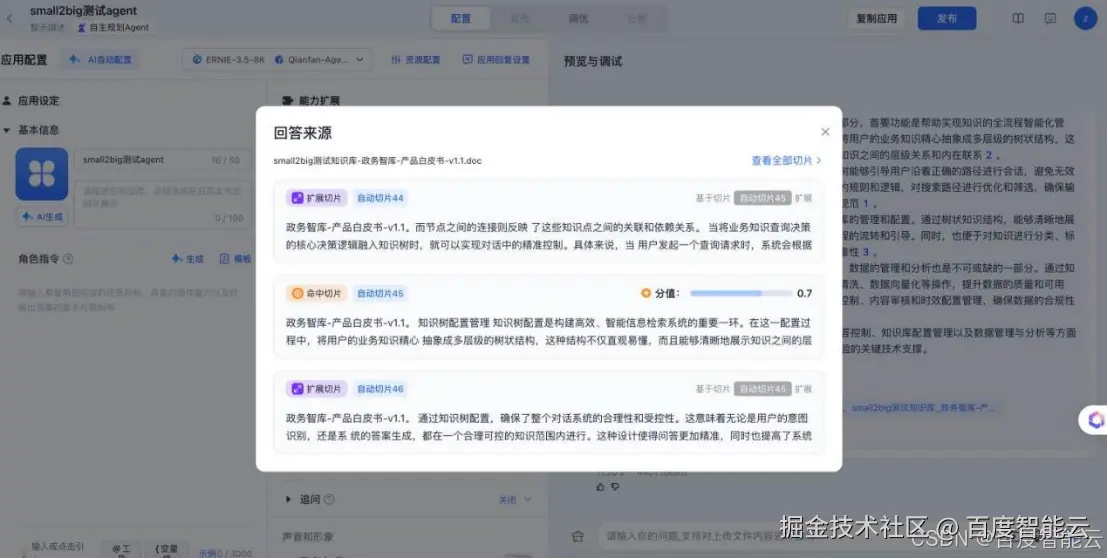Click the AI生成 button under app icon
The height and width of the screenshot is (559, 1108).
click(42, 217)
